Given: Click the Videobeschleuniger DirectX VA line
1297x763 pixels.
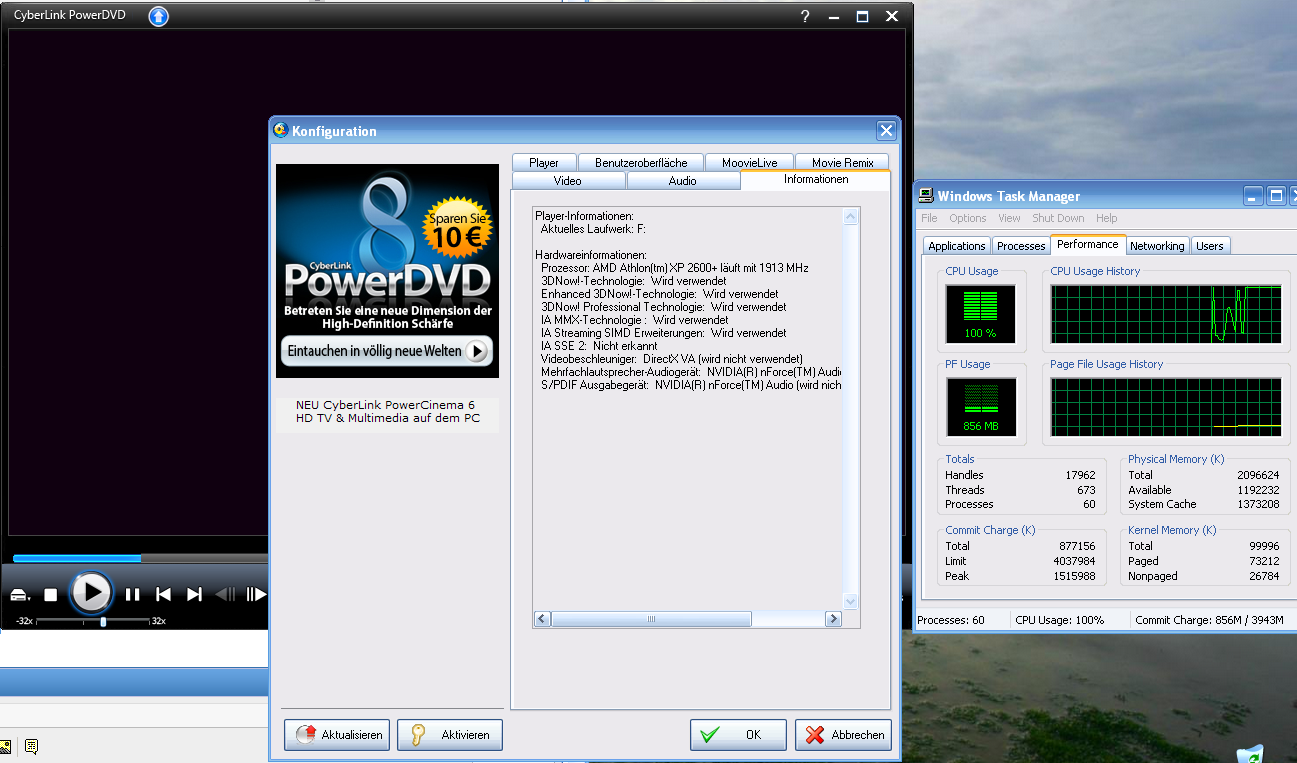Looking at the screenshot, I should tap(672, 359).
